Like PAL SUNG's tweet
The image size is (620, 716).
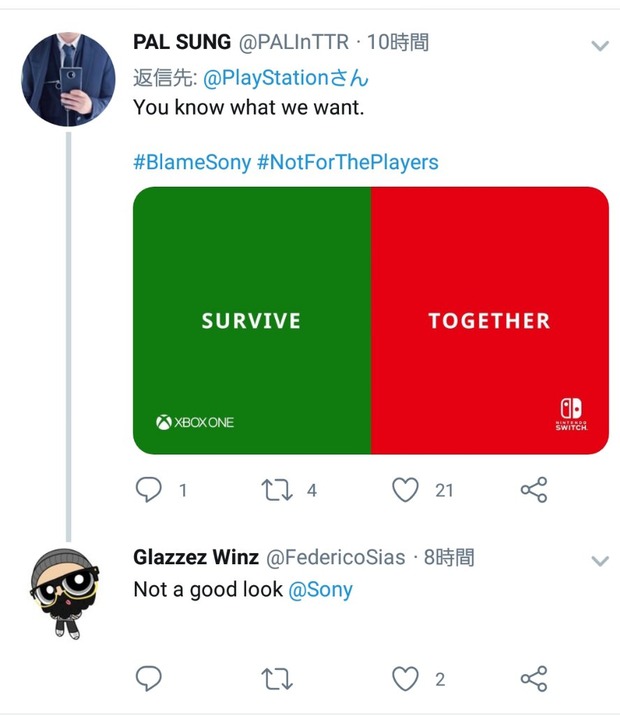pos(404,489)
